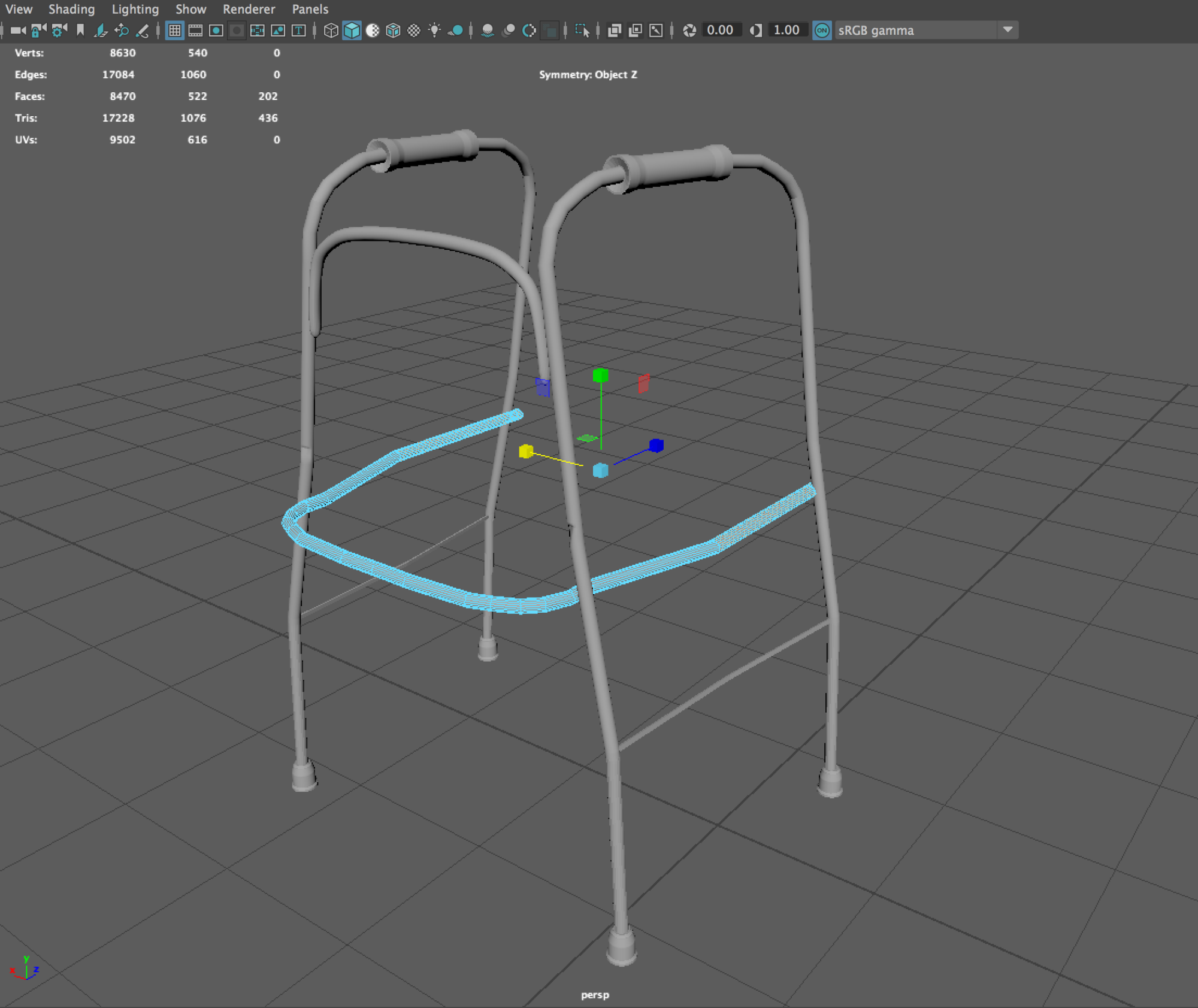Open the Lighting menu
1198x1008 pixels.
pyautogui.click(x=135, y=9)
